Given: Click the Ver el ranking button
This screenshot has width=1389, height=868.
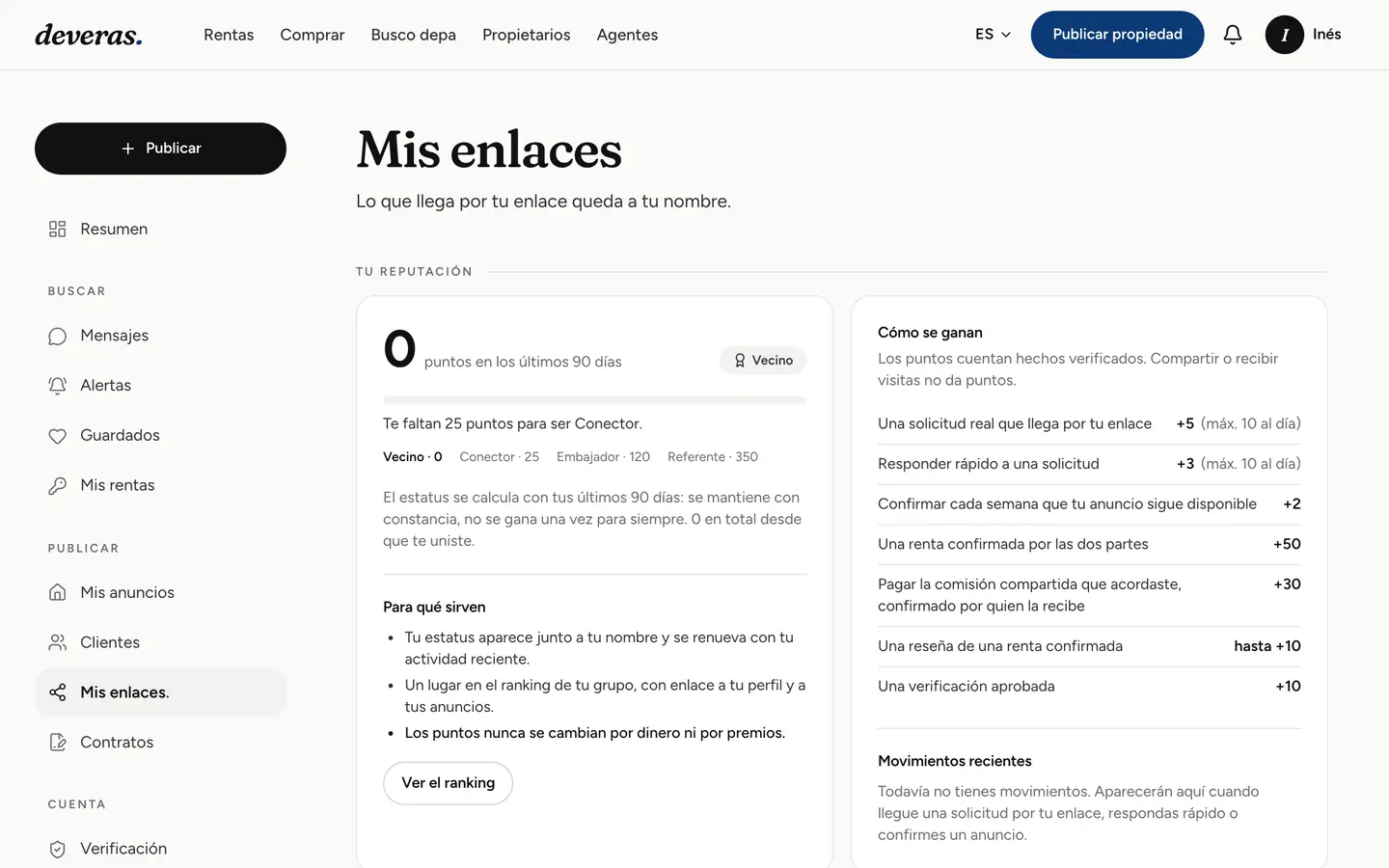Looking at the screenshot, I should (448, 783).
